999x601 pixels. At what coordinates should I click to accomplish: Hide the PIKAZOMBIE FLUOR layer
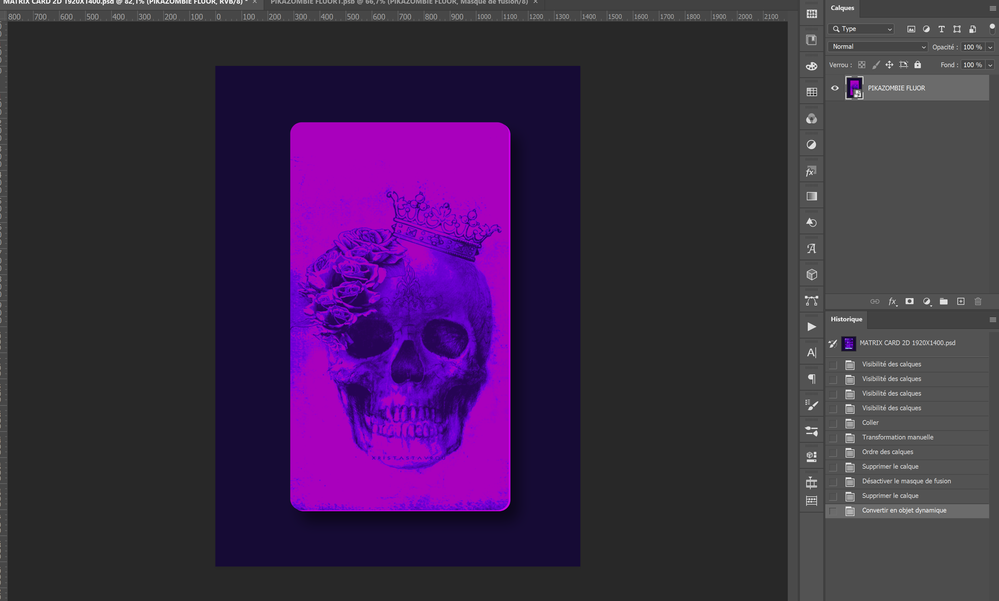(x=834, y=88)
